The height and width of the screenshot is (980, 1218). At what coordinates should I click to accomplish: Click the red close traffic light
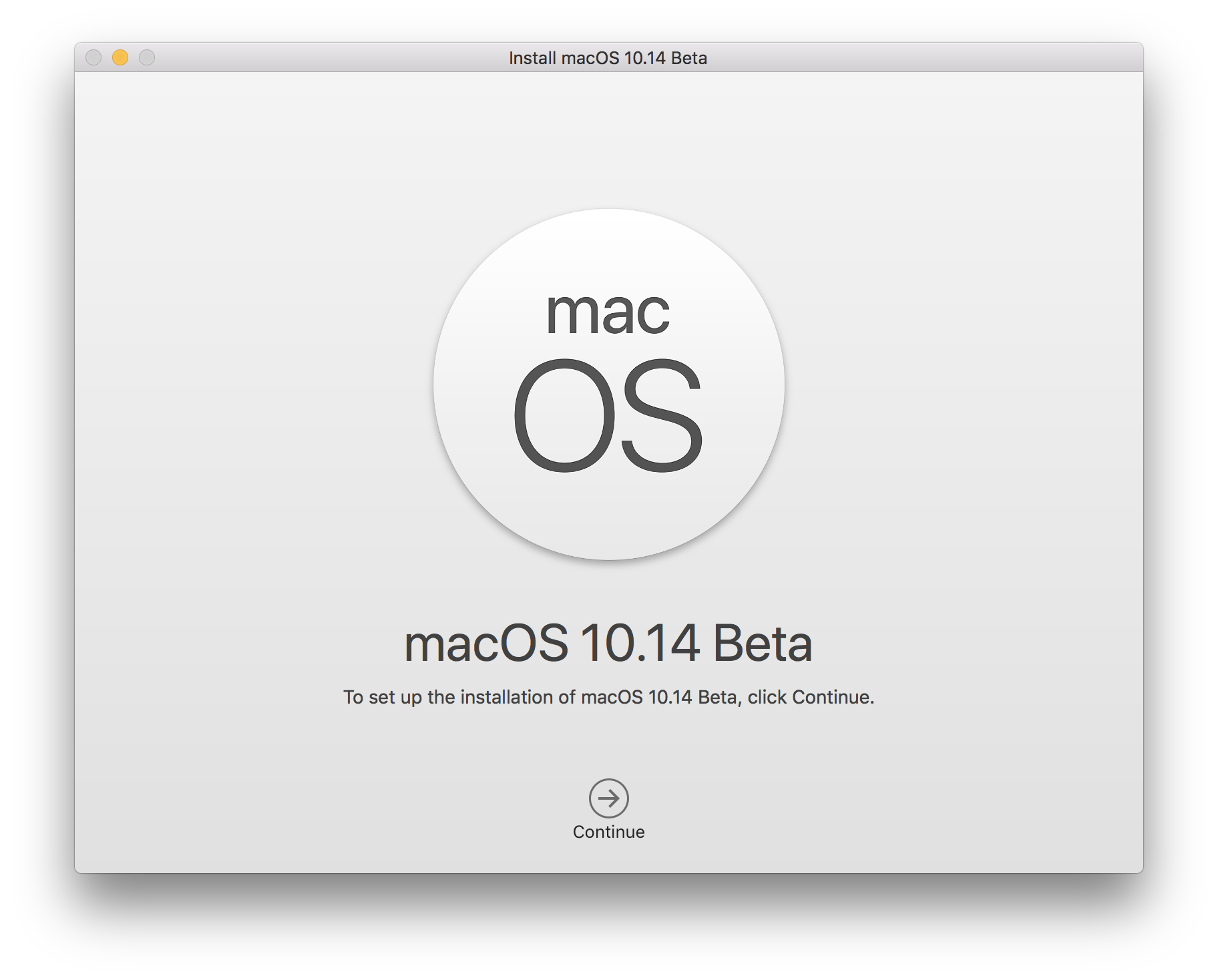coord(92,59)
